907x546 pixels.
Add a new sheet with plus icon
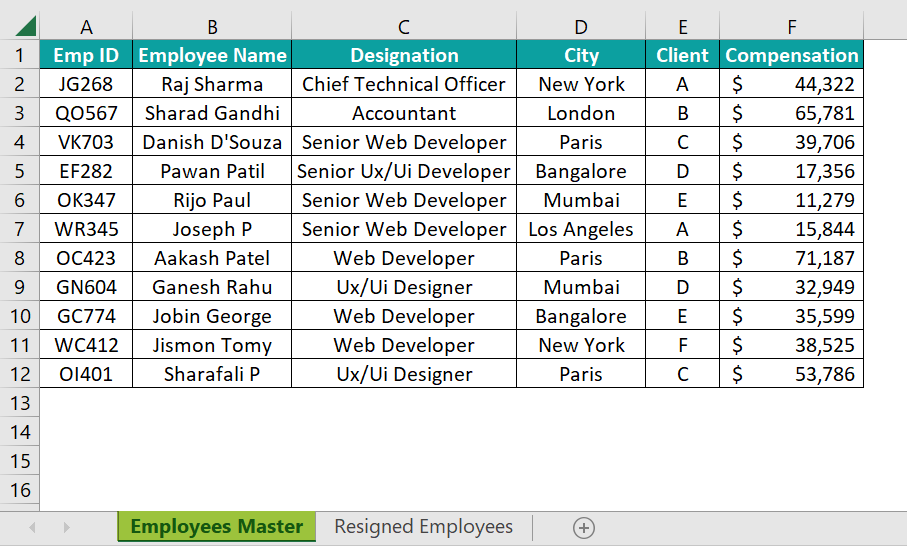(x=584, y=527)
